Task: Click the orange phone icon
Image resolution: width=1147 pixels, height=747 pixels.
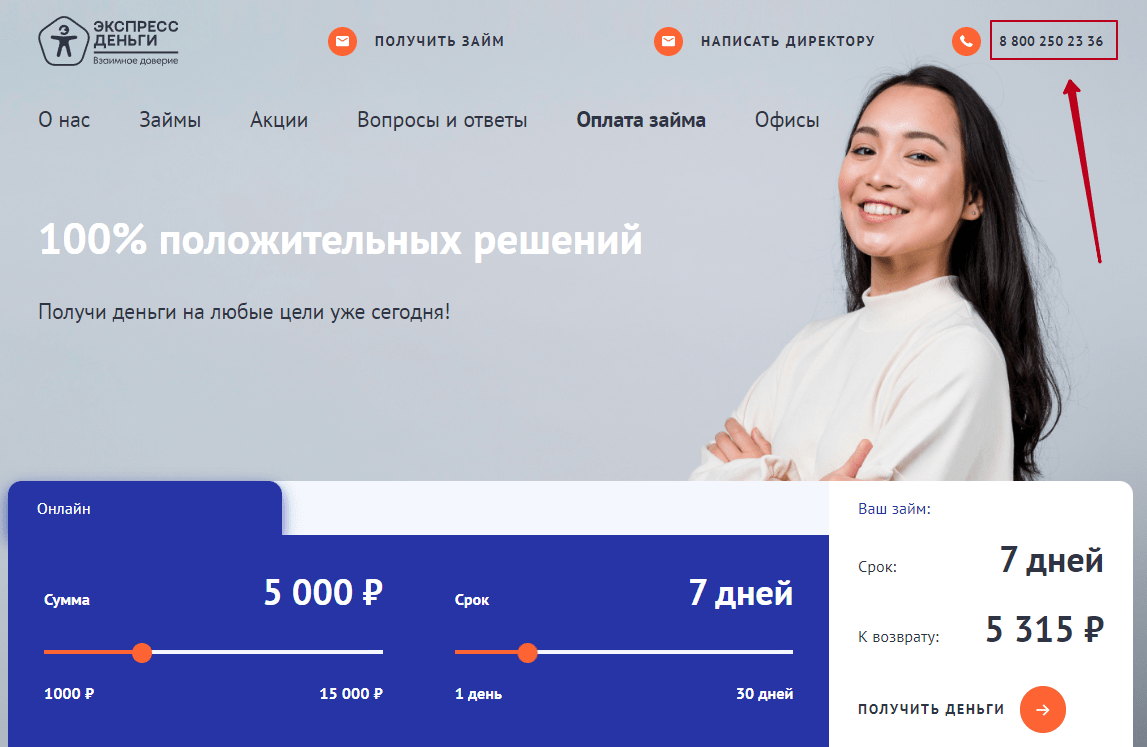Action: tap(966, 41)
